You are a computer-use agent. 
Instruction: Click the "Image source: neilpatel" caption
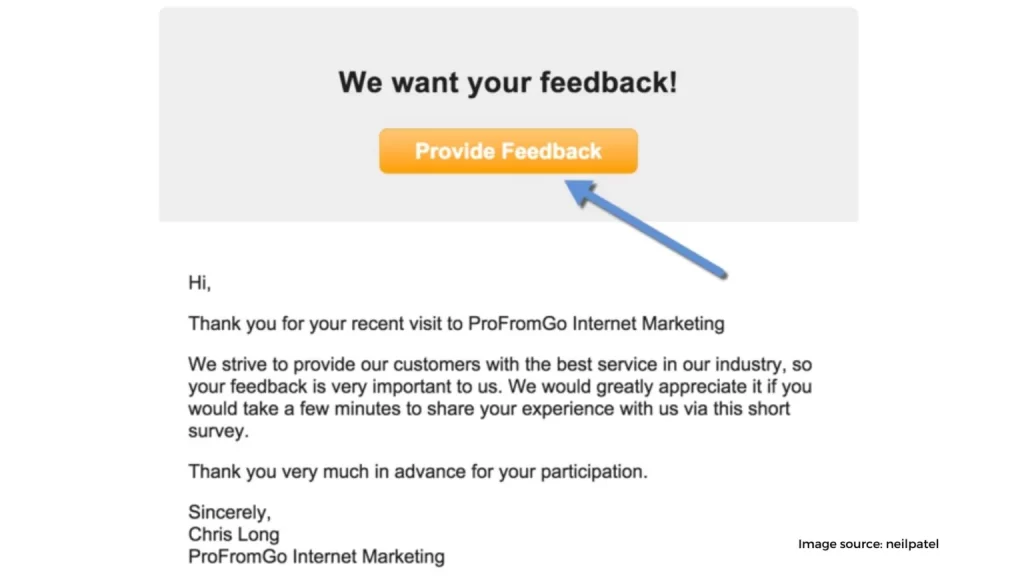tap(868, 544)
